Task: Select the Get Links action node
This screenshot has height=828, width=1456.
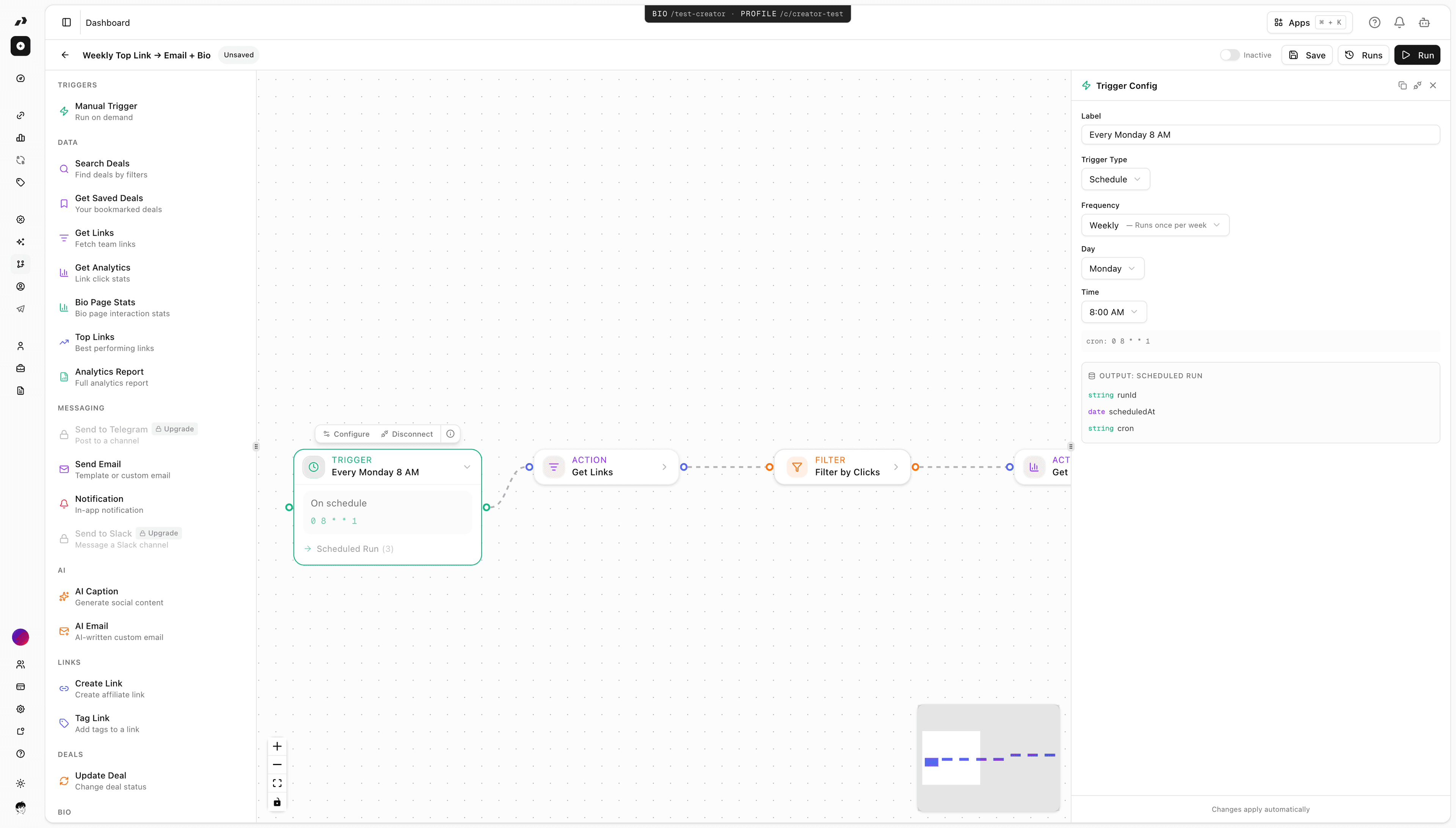Action: pyautogui.click(x=605, y=466)
